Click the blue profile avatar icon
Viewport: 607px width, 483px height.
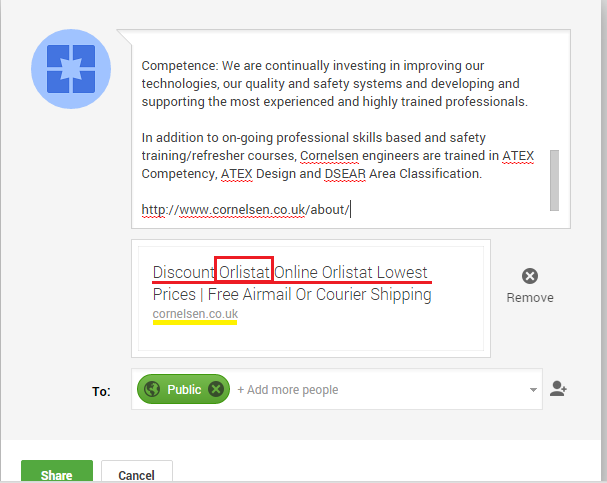71,69
